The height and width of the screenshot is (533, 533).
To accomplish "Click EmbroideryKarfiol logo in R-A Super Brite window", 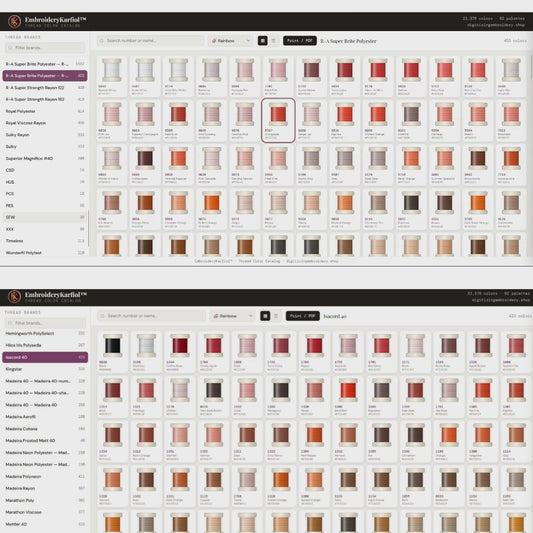I will click(x=14, y=21).
